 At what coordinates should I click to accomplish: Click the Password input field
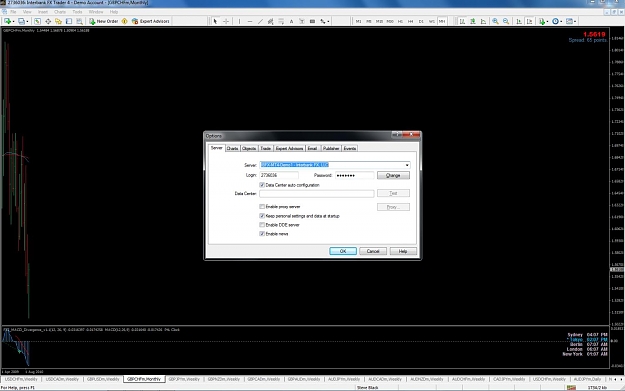click(354, 175)
